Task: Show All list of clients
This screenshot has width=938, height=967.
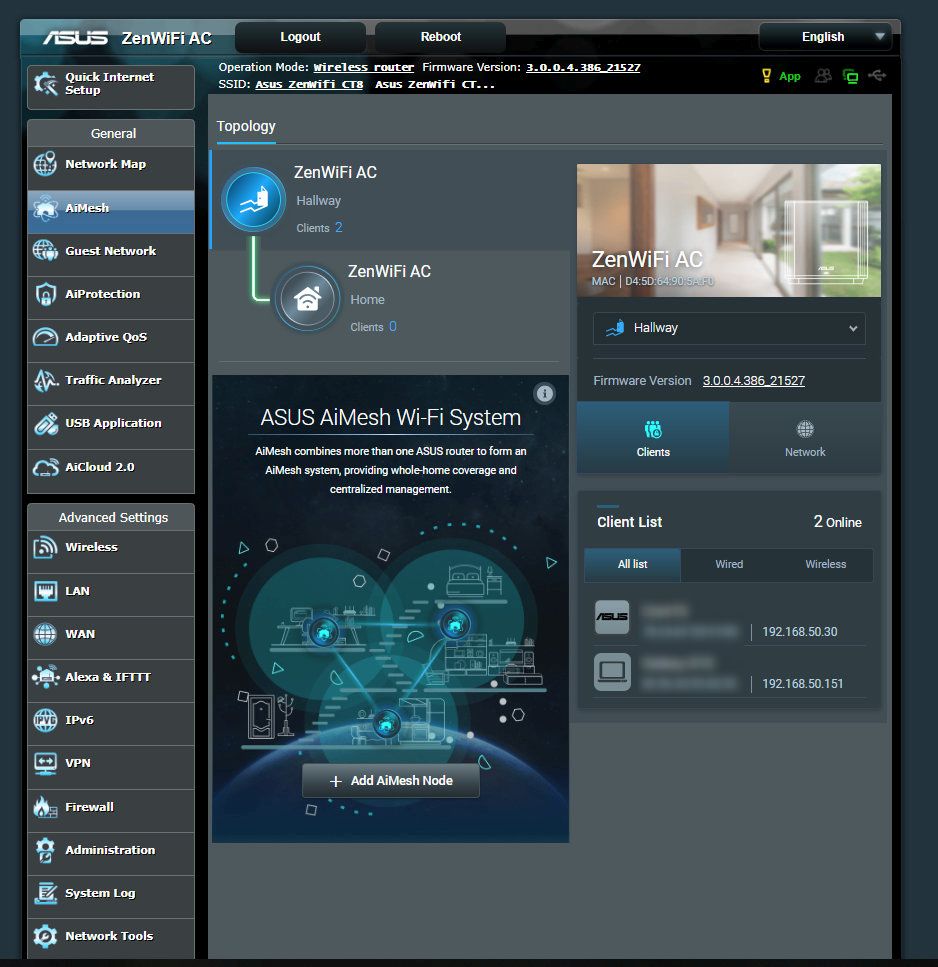Action: coord(632,564)
